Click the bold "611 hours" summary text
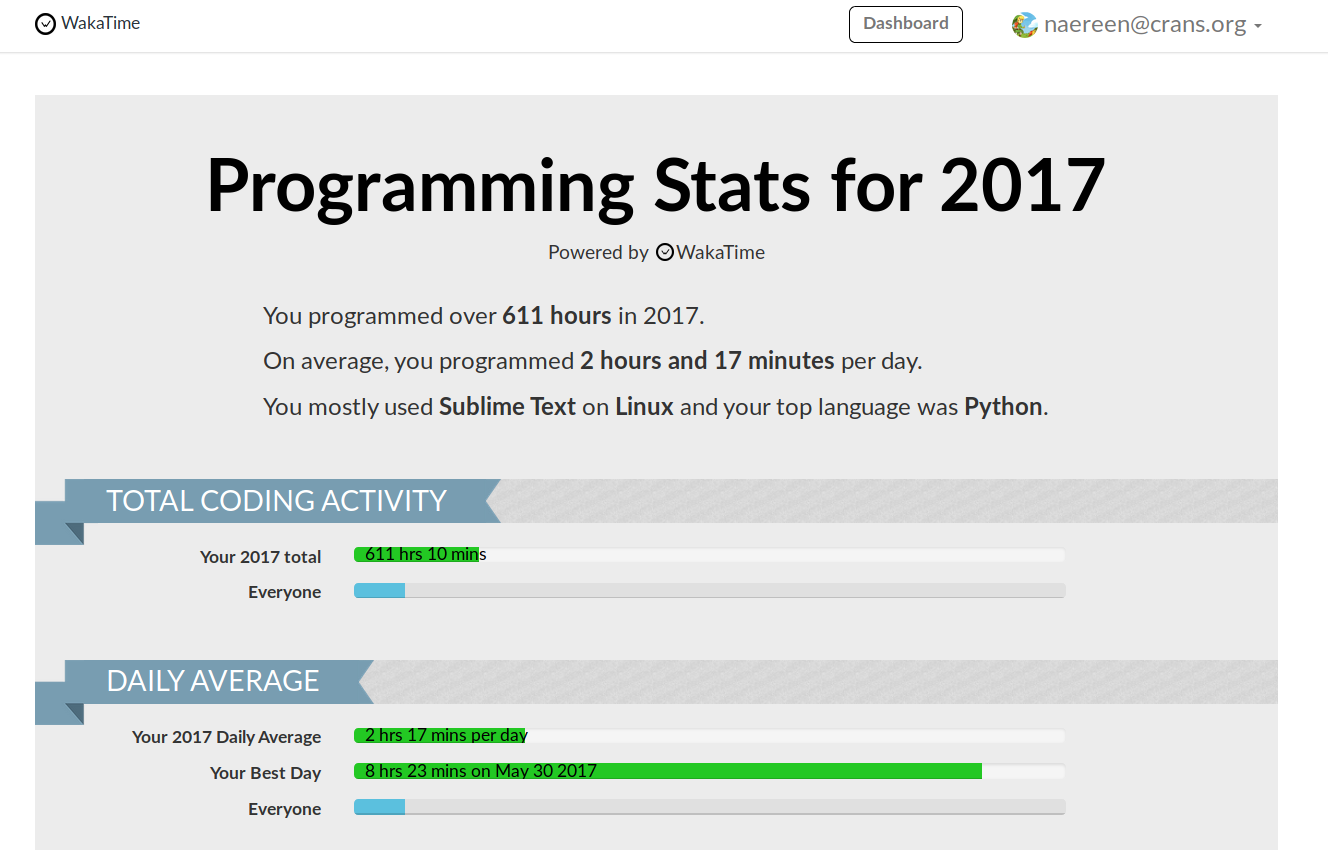The image size is (1328, 850). [x=556, y=316]
